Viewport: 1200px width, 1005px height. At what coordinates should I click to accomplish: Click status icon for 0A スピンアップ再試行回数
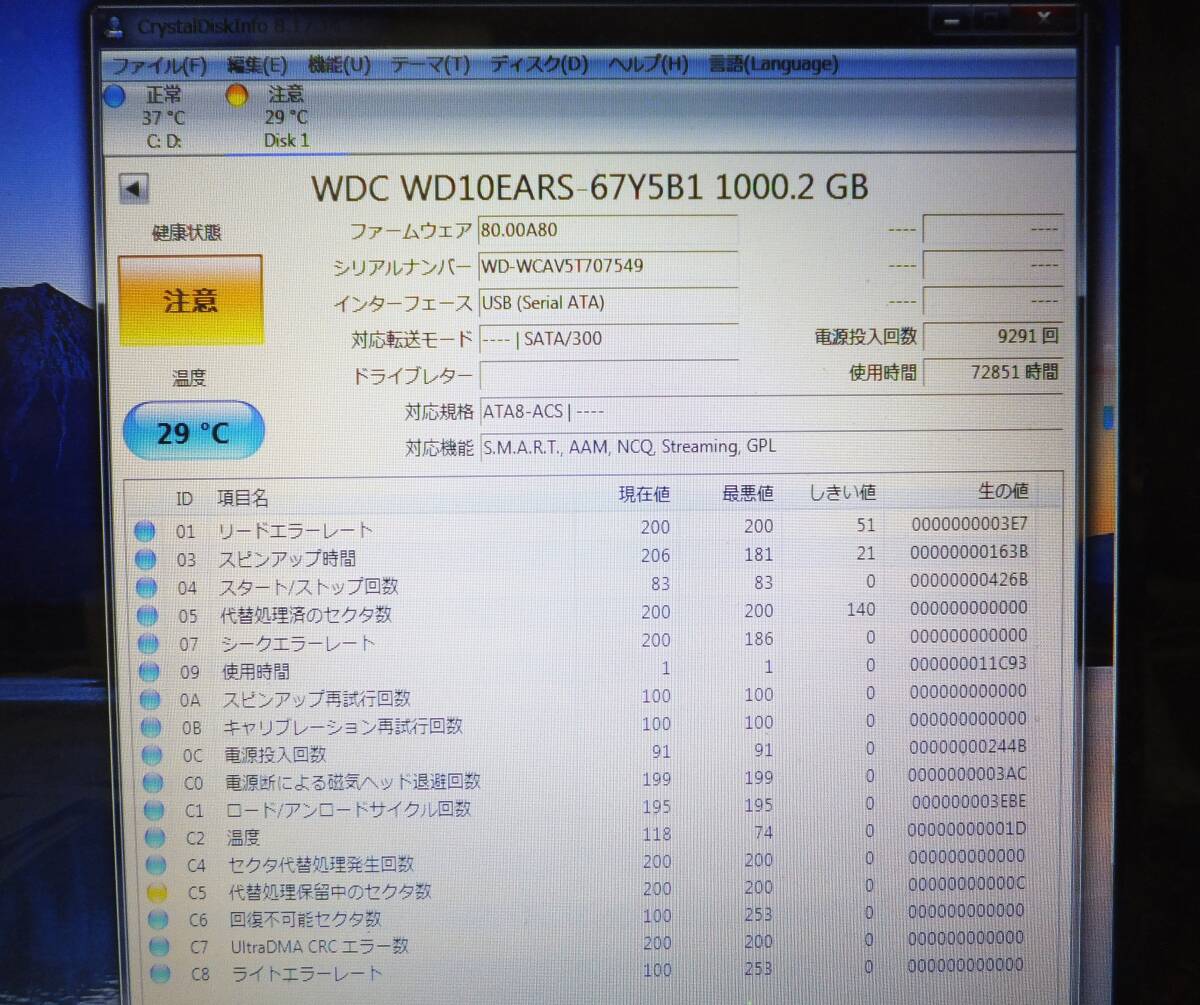point(150,699)
